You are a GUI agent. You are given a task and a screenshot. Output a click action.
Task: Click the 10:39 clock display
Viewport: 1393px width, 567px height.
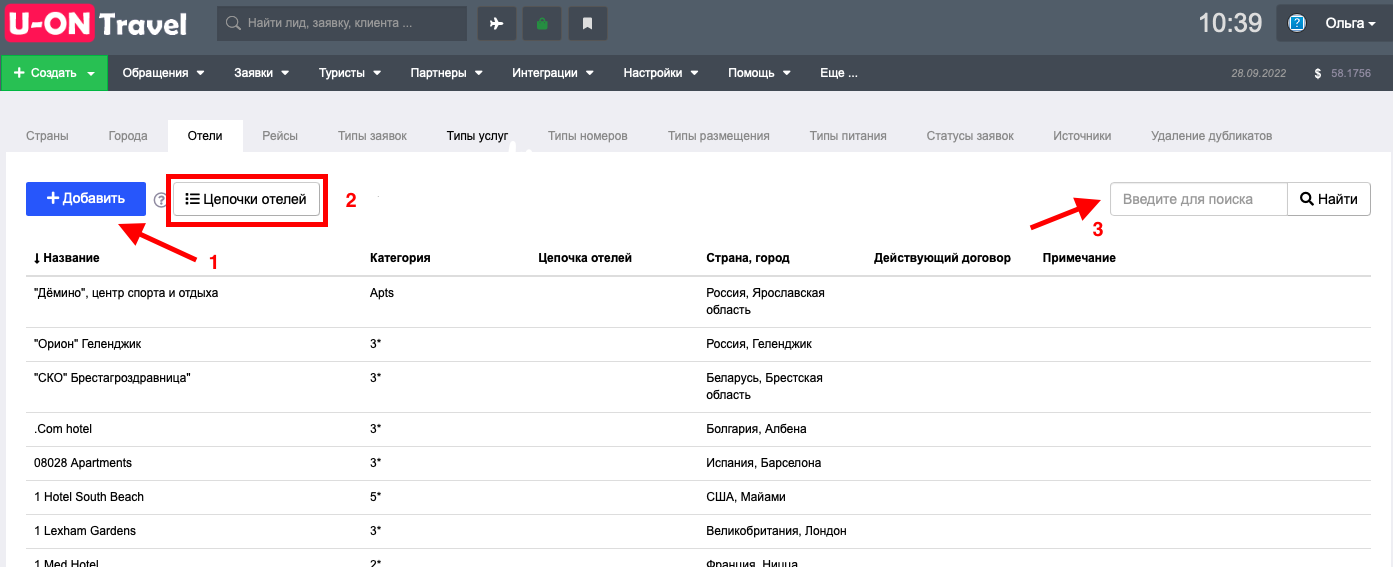point(1230,23)
